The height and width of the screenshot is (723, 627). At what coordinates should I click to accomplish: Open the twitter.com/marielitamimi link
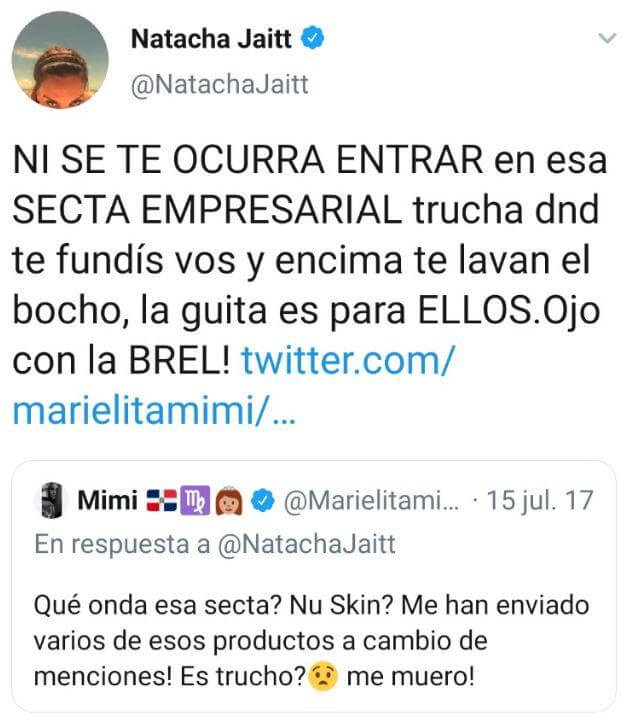233,385
